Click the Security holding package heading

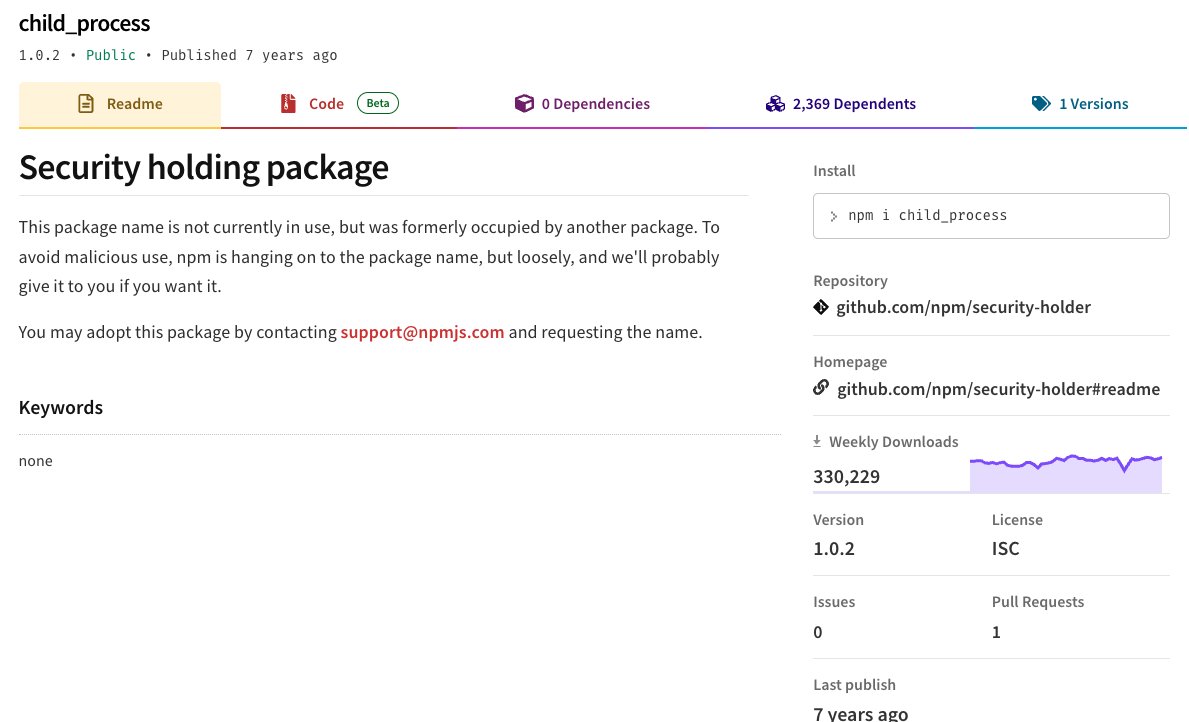(x=203, y=167)
